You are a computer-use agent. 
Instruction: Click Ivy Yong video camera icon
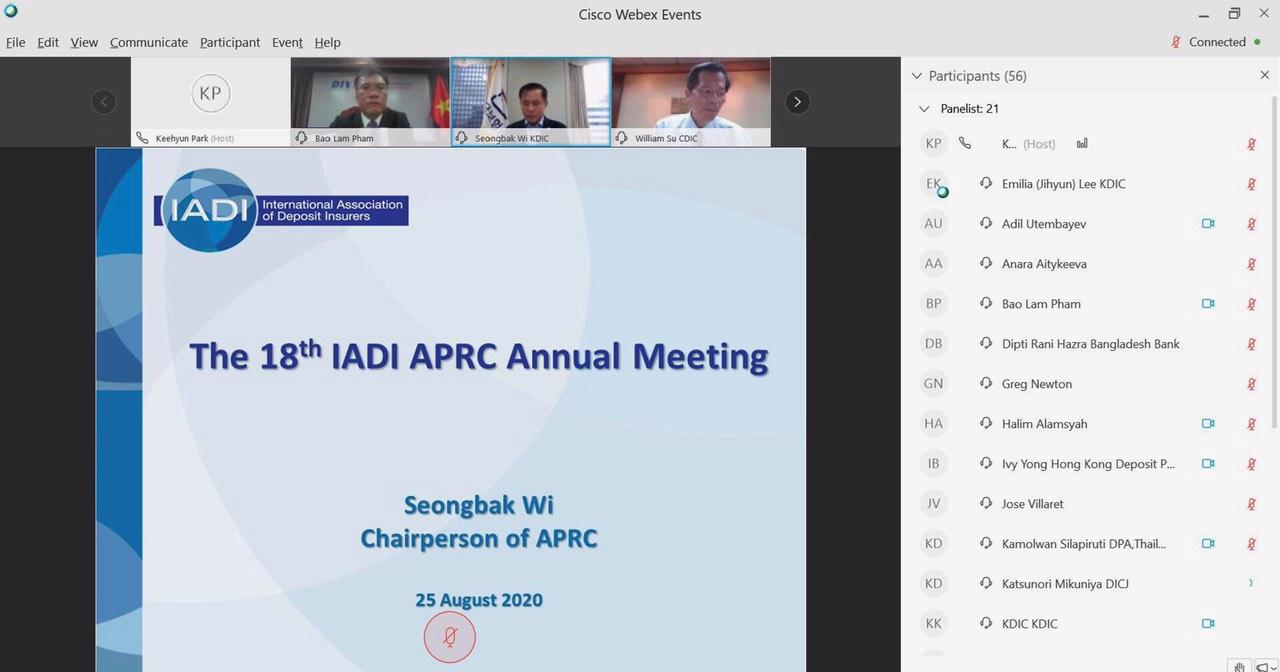click(1208, 464)
